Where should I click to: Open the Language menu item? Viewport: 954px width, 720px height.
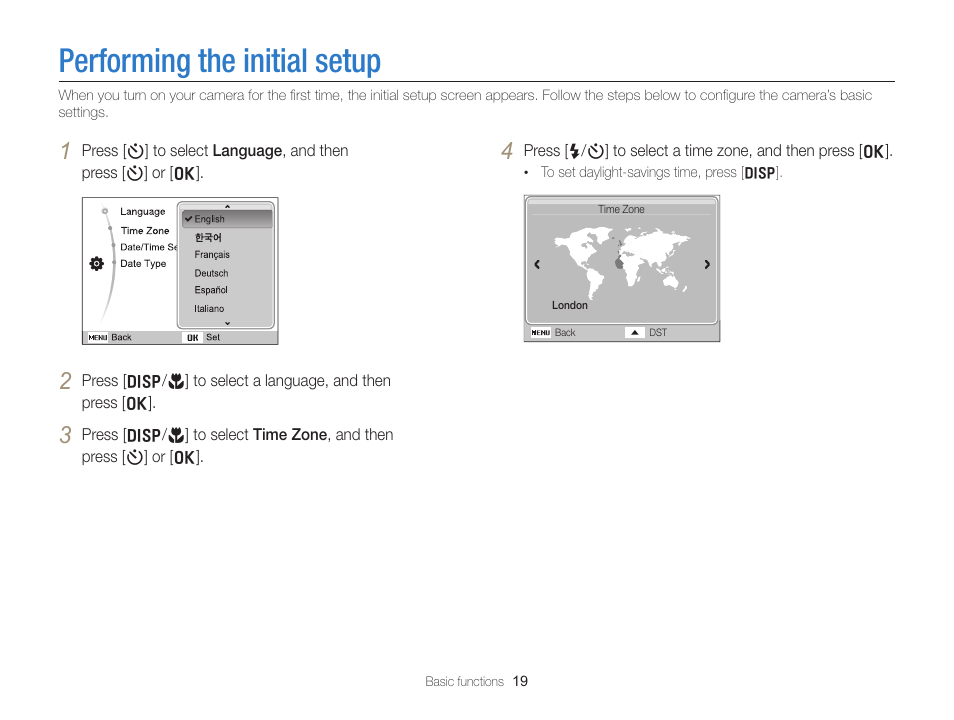tap(142, 212)
